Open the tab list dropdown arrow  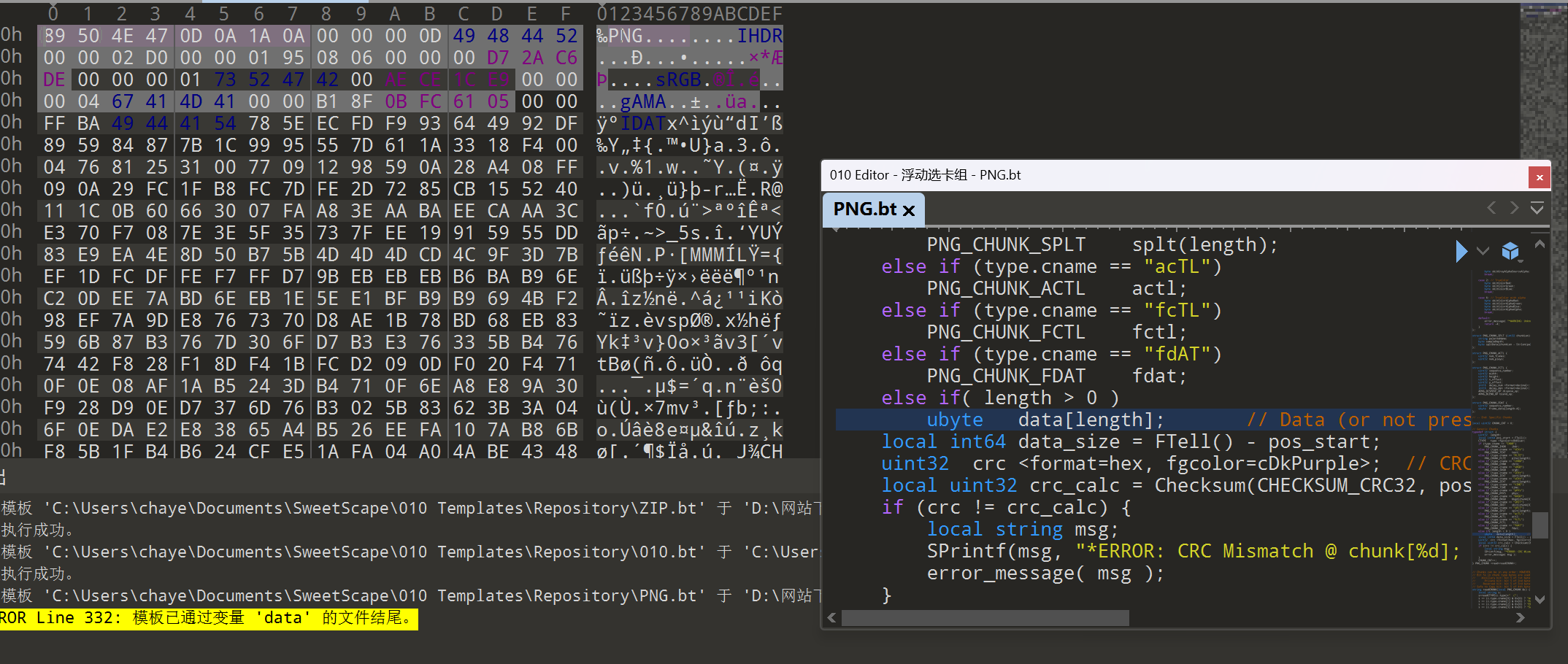pyautogui.click(x=1537, y=208)
